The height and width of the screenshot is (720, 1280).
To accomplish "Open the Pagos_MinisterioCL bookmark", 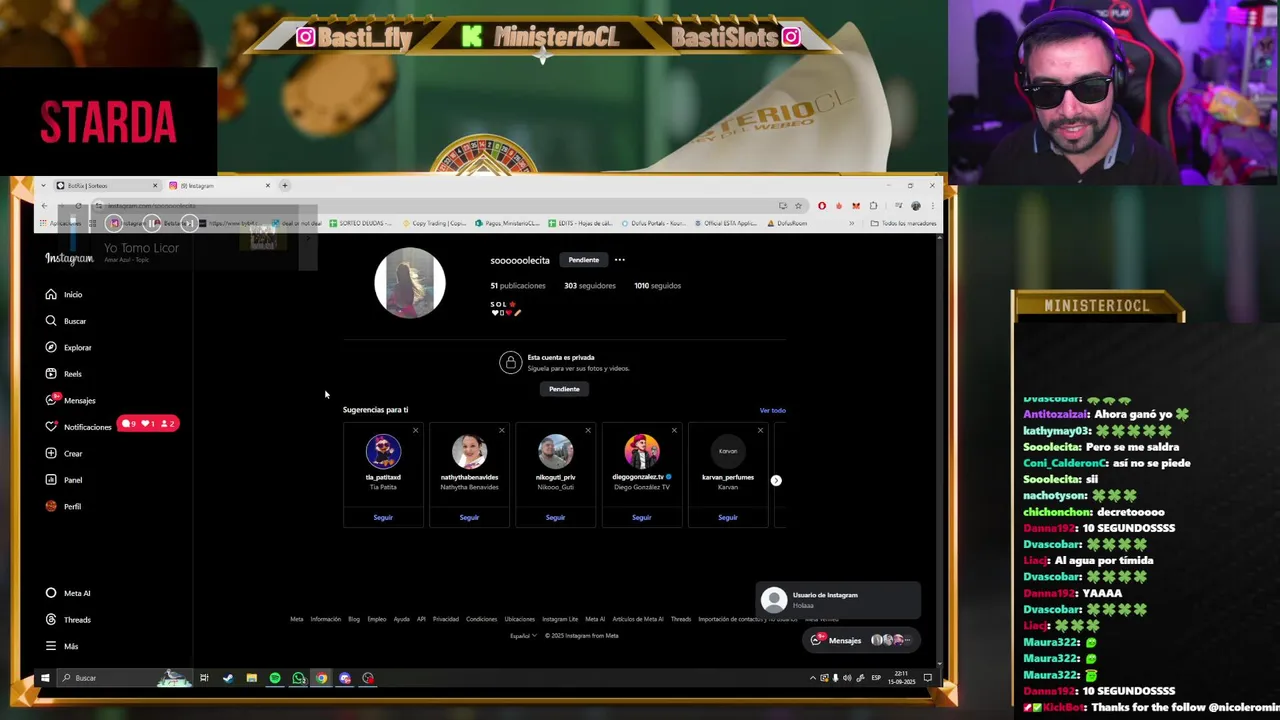I will [x=507, y=223].
